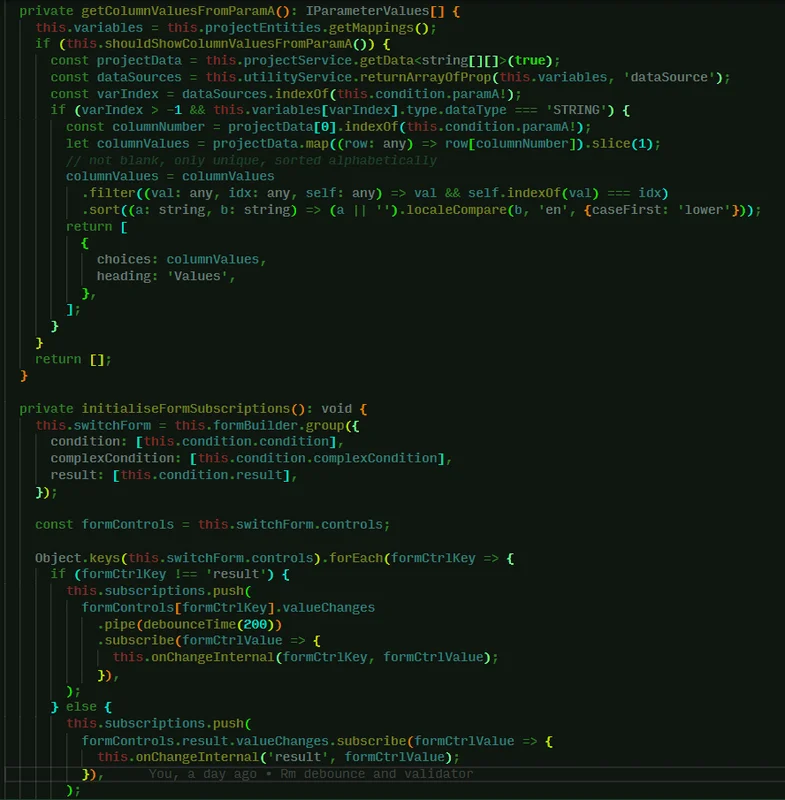This screenshot has width=785, height=800.
Task: Click the slice method call
Action: pyautogui.click(x=613, y=143)
